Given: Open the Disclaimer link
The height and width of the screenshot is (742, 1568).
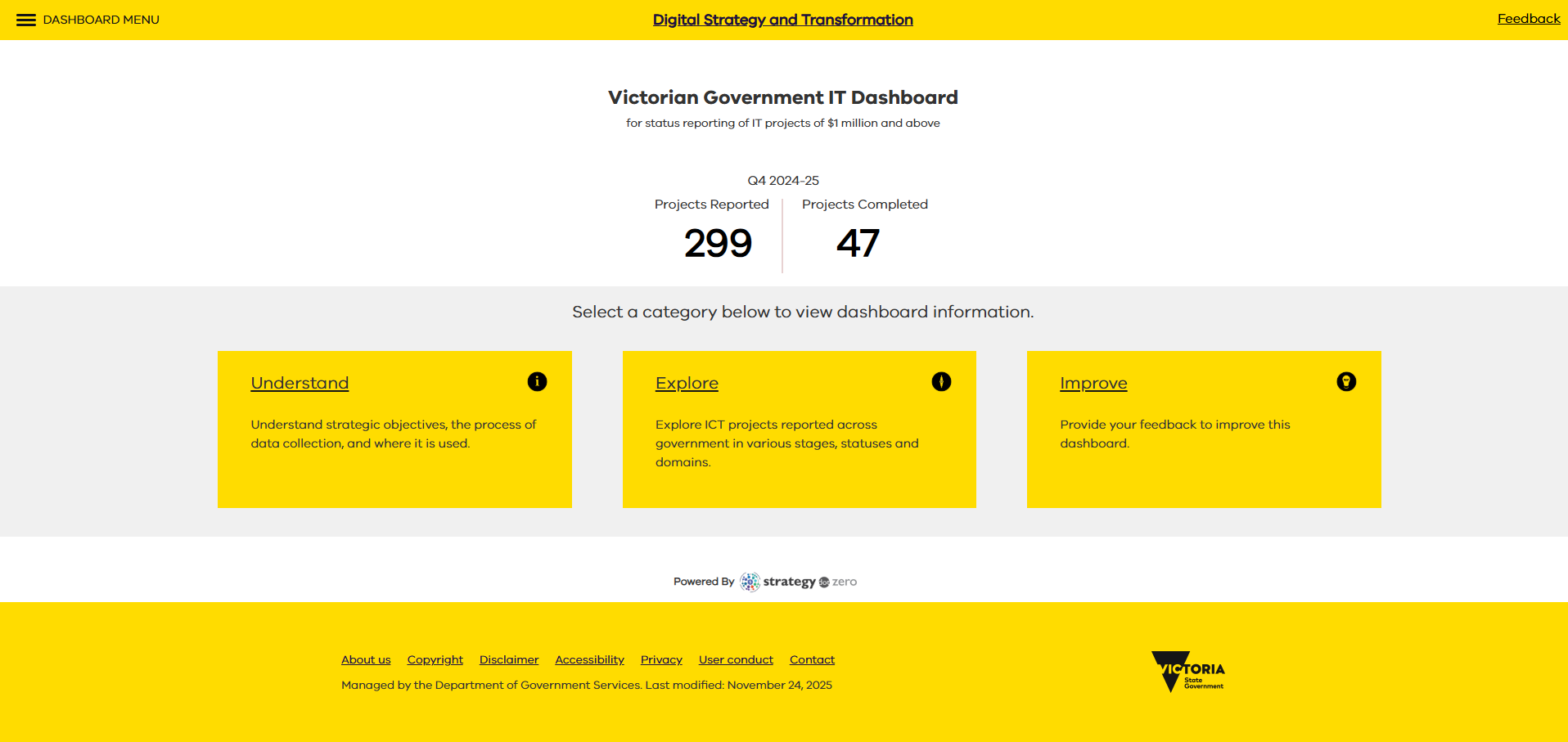Looking at the screenshot, I should coord(509,659).
